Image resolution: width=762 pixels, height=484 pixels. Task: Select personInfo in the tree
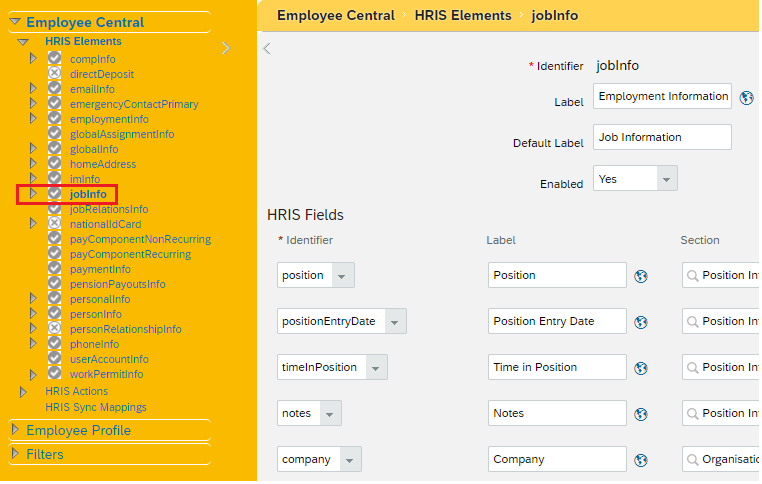96,314
